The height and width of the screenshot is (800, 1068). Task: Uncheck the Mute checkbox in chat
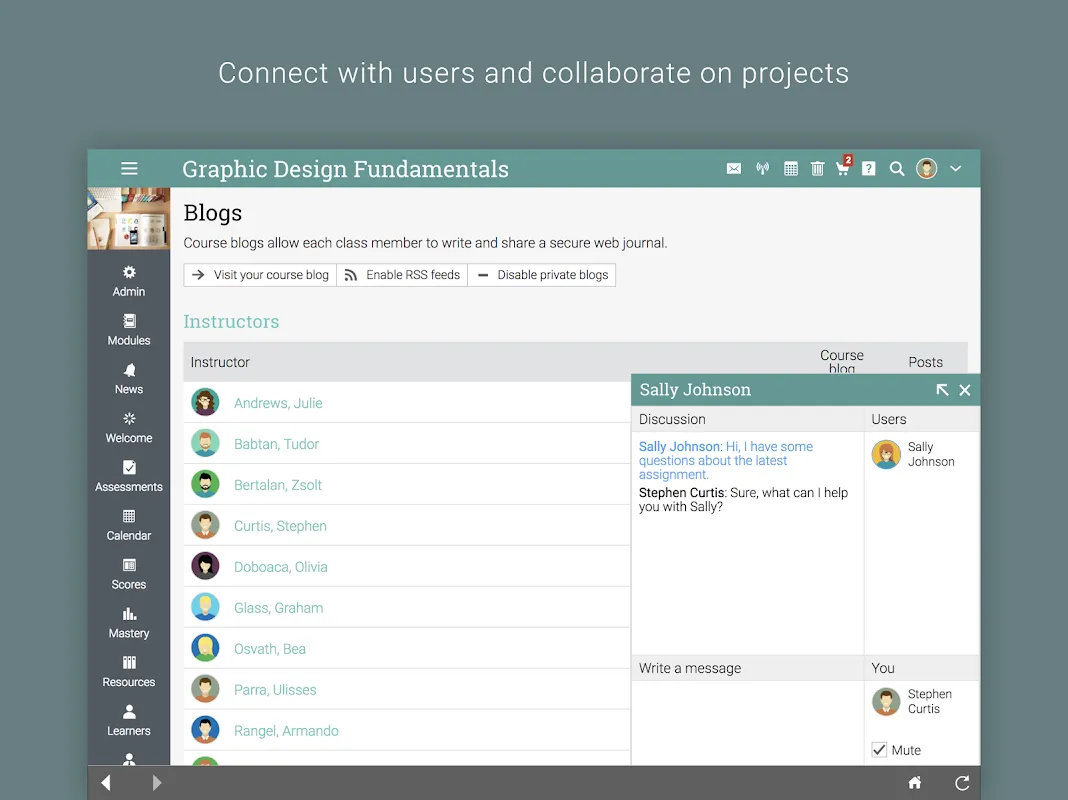click(879, 750)
